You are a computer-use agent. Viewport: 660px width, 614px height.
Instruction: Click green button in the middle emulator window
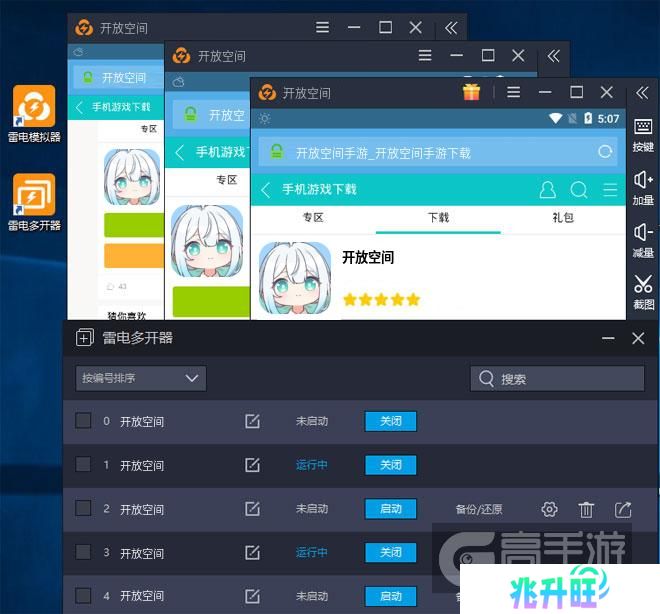211,301
